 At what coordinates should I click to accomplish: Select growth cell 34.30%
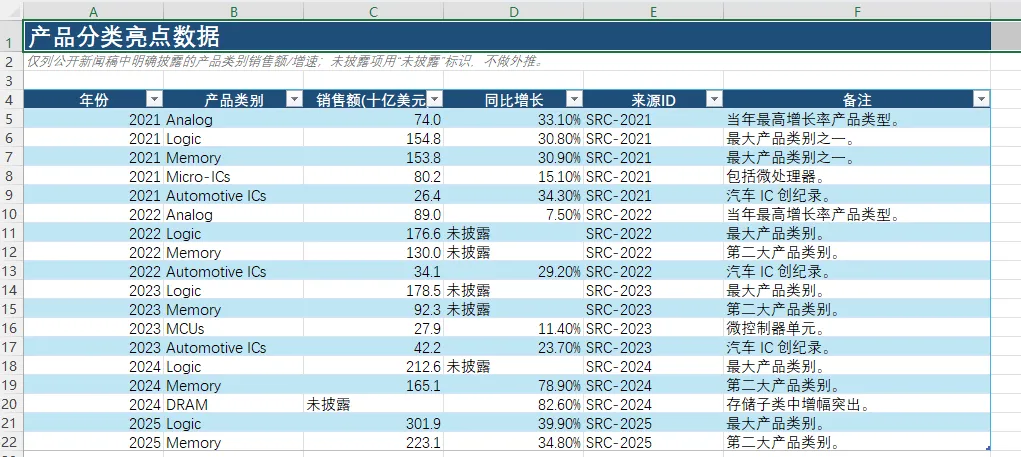pyautogui.click(x=513, y=195)
